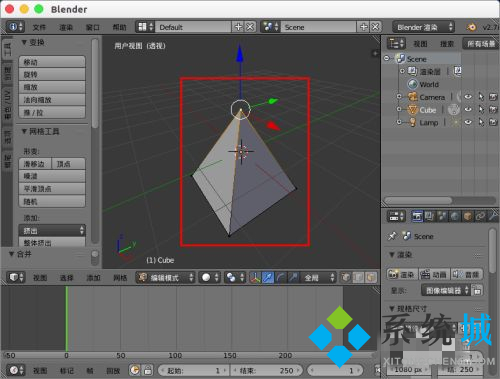Open the 帮助 (Help) menu

(x=119, y=27)
